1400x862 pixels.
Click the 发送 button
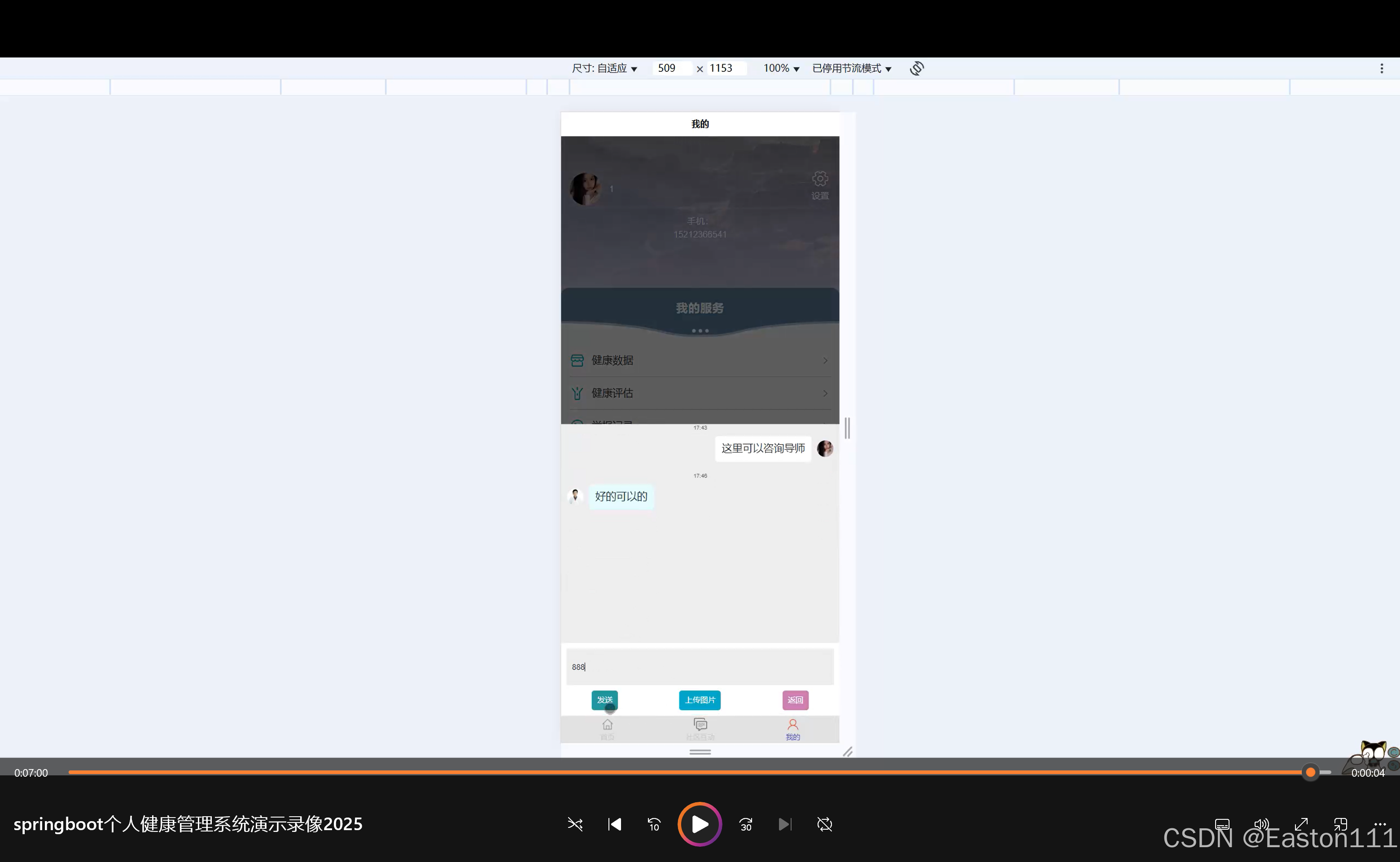tap(604, 700)
